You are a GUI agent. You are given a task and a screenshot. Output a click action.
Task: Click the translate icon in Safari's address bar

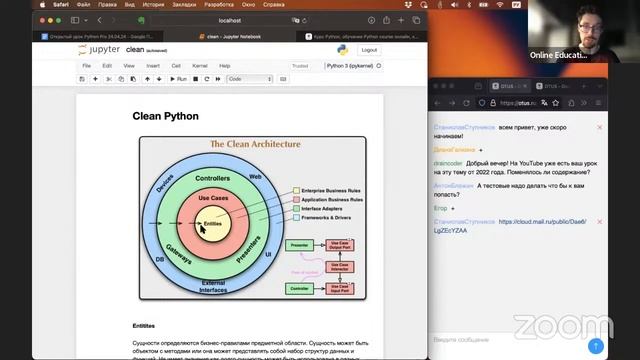(x=295, y=20)
